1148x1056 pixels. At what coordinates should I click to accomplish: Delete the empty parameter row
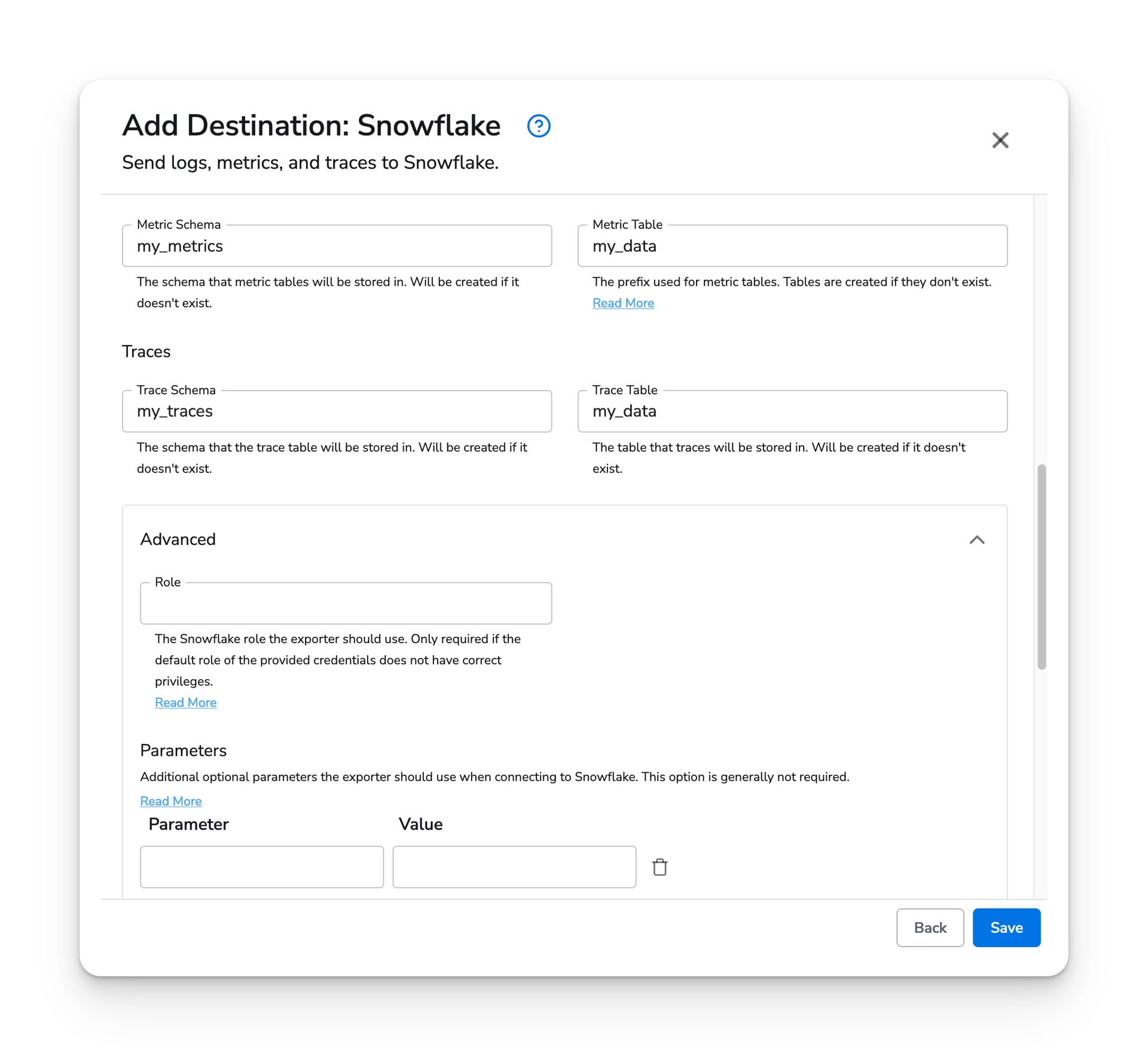point(660,866)
